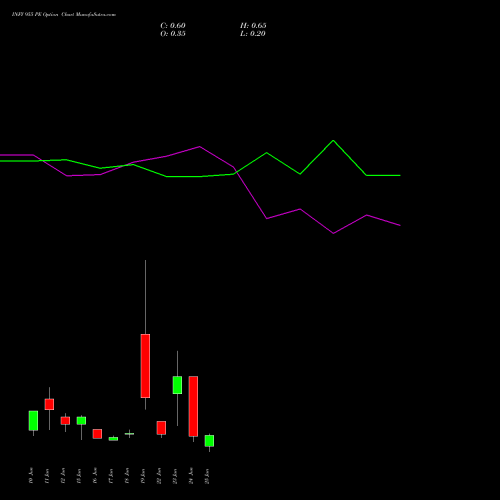Image resolution: width=500 pixels, height=500 pixels.
Task: Click the open value 'O: 0.35'
Action: point(173,34)
